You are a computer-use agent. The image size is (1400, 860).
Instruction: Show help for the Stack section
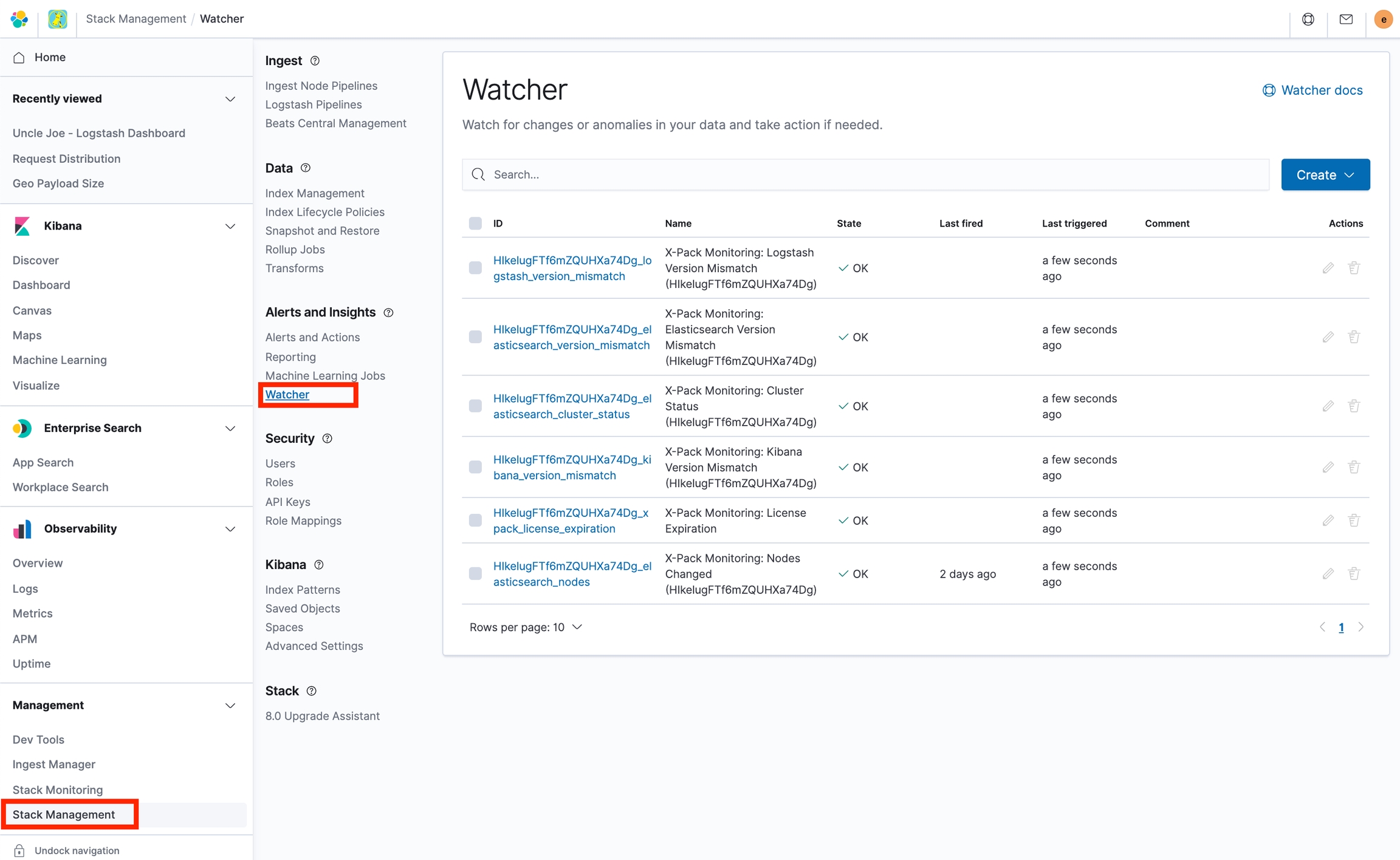(312, 691)
